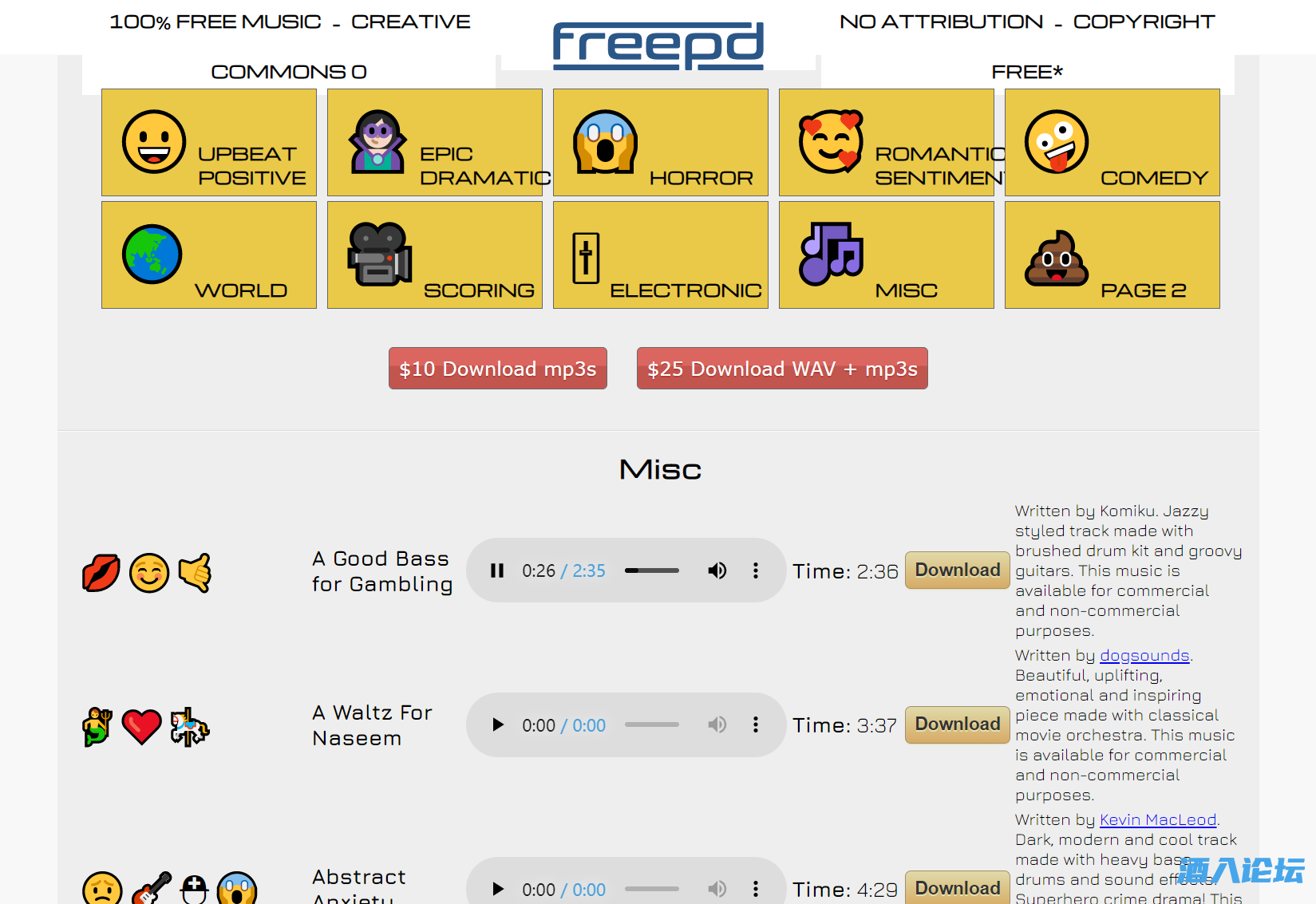Open the Scoring category tile
1316x904 pixels.
435,255
